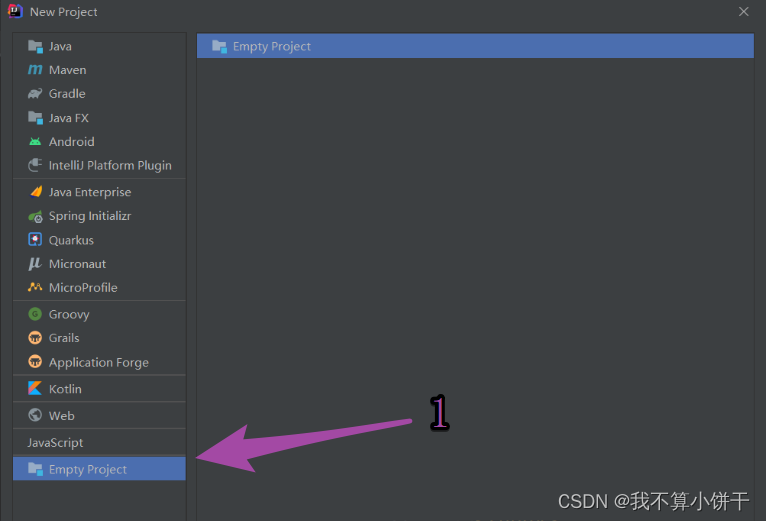This screenshot has height=521, width=766.
Task: Click the Spring Initializr leaf icon
Action: click(35, 216)
